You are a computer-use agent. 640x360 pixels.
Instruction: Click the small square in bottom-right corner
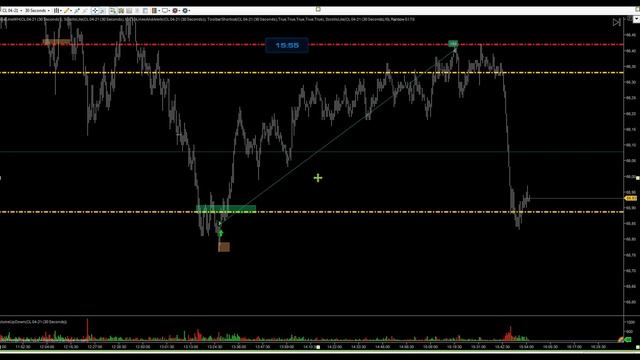tap(638, 347)
